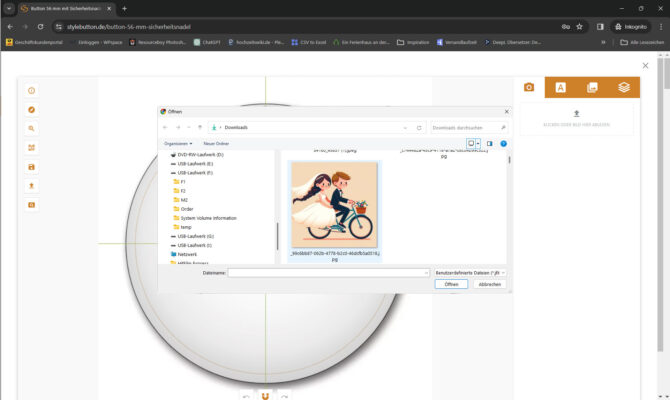The width and height of the screenshot is (670, 400).
Task: Open the view options dropdown in dialog
Action: 478,144
